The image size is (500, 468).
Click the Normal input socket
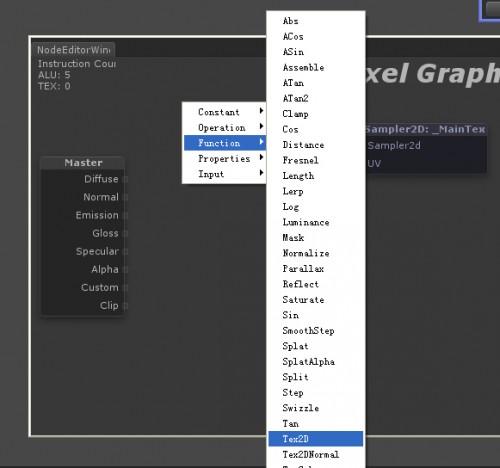tap(125, 197)
